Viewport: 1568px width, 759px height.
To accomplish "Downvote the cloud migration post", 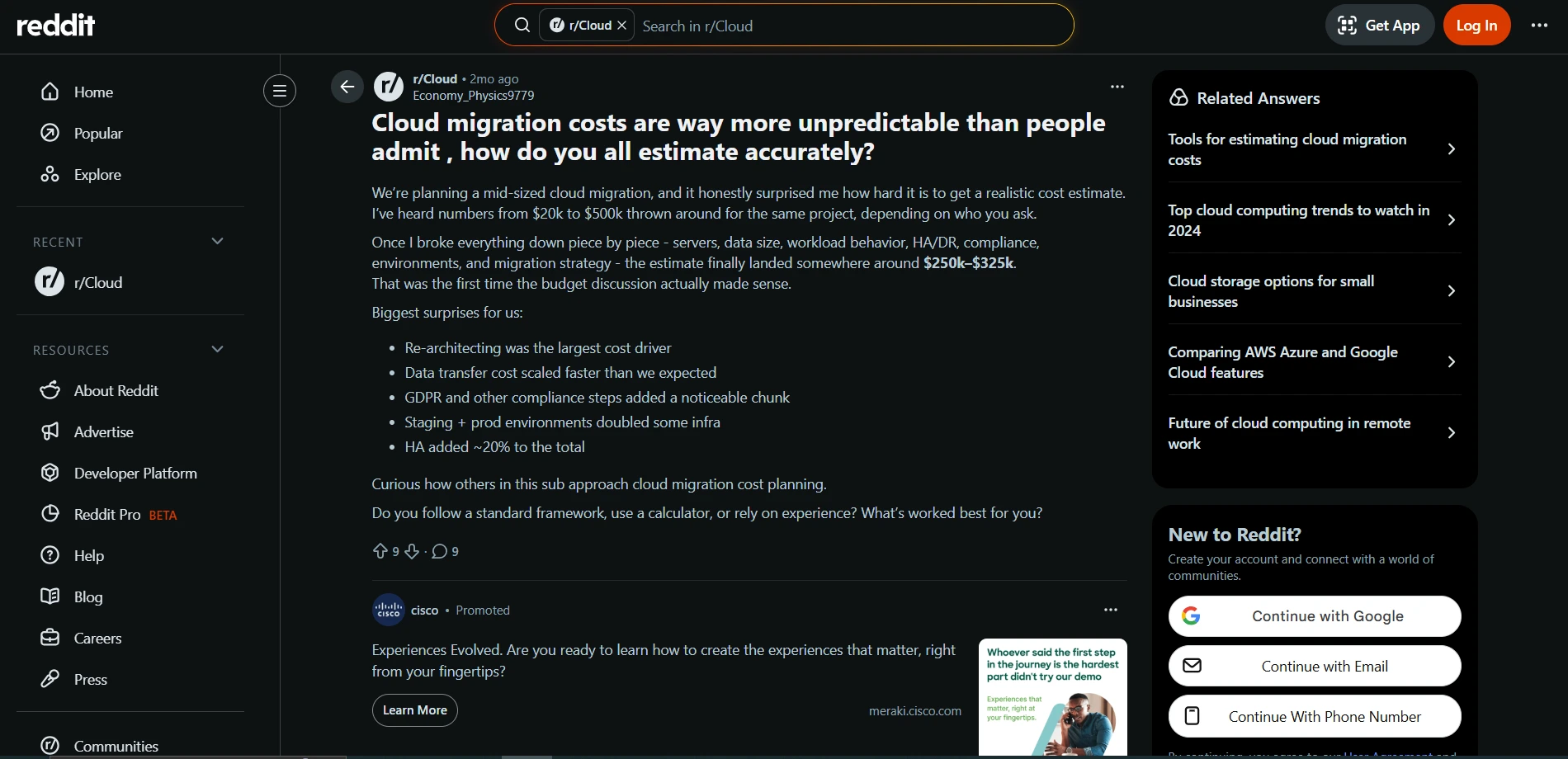I will [x=412, y=551].
